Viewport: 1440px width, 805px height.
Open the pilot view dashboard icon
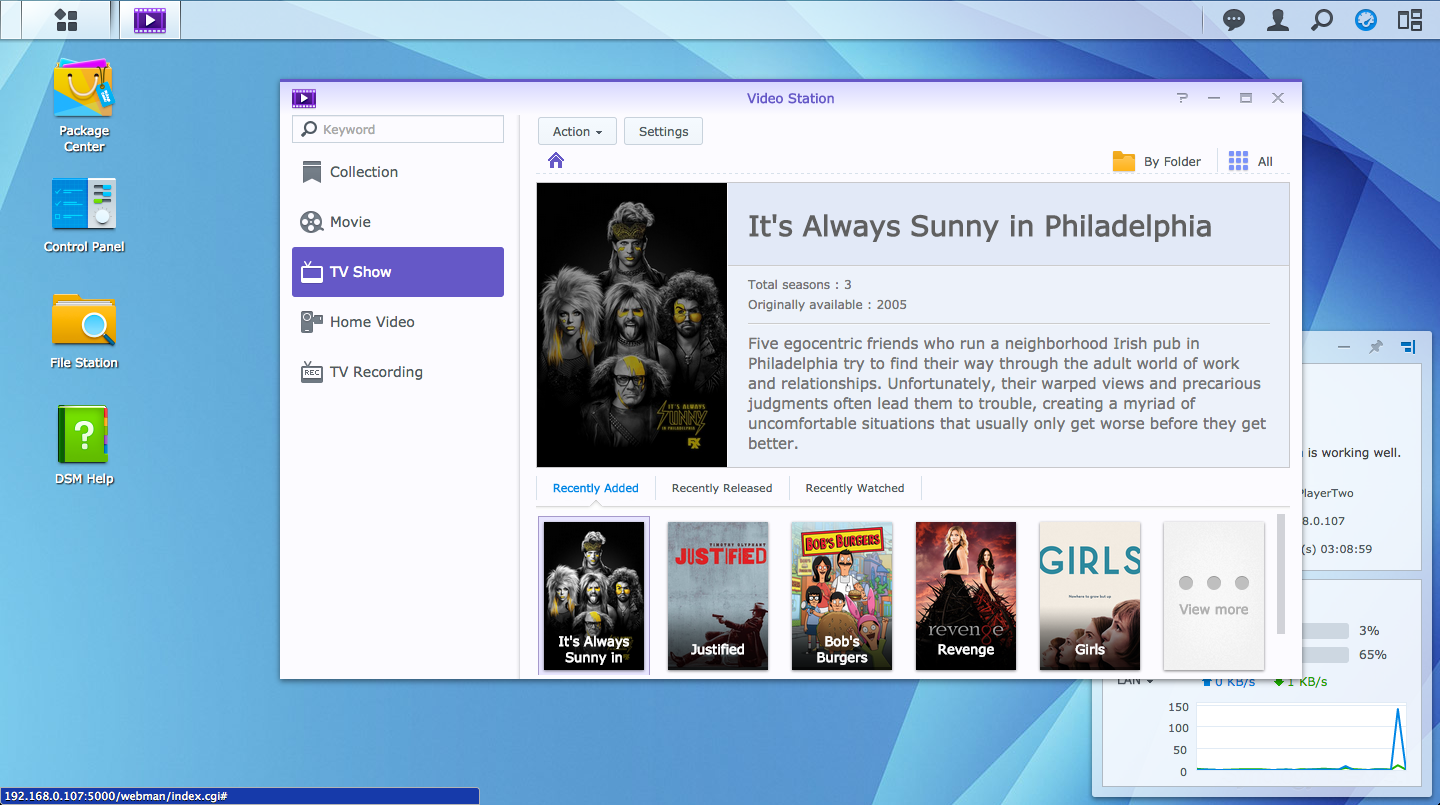point(1366,20)
